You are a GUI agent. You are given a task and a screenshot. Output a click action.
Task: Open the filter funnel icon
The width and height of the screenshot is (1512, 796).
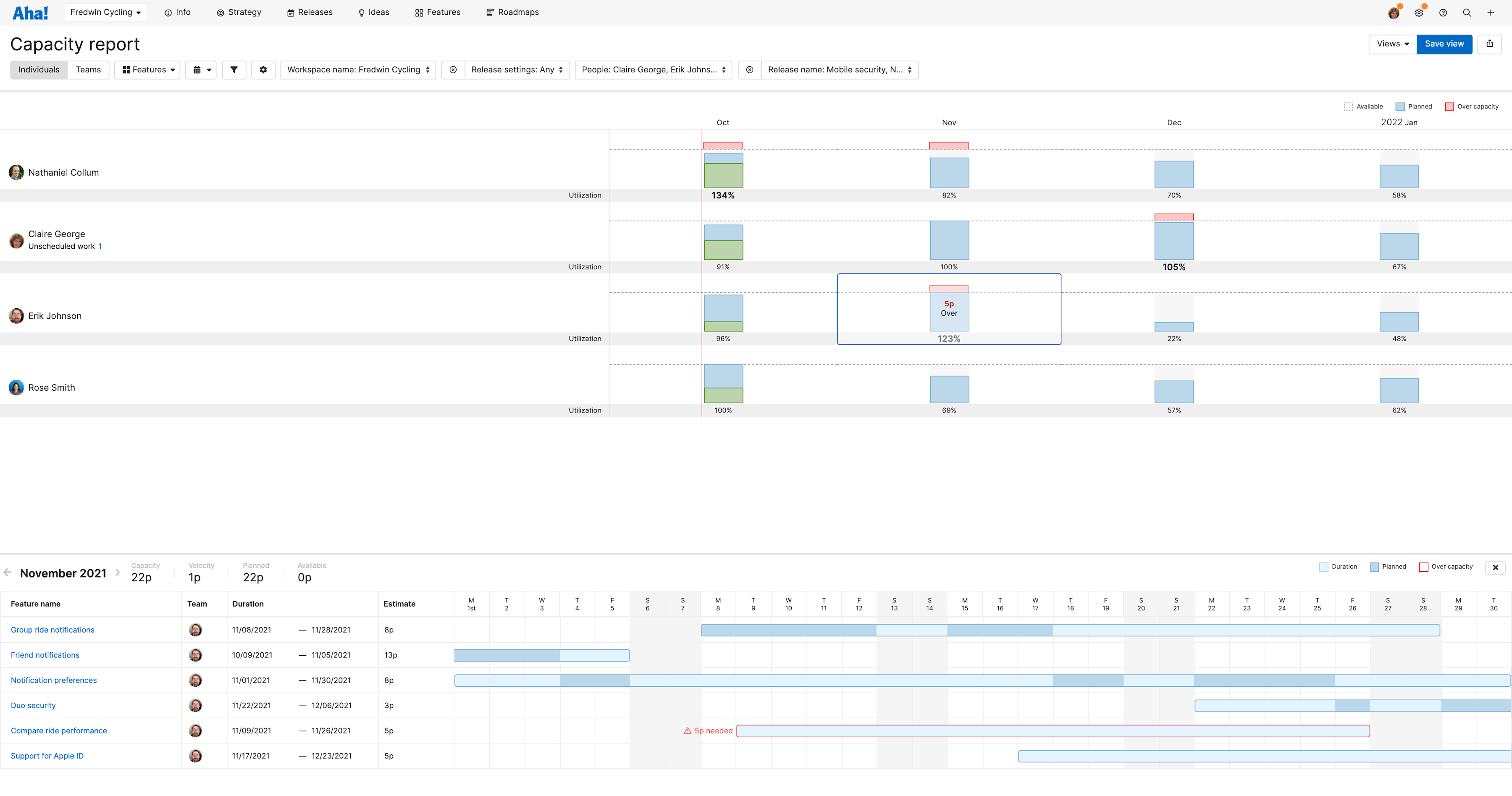point(234,70)
